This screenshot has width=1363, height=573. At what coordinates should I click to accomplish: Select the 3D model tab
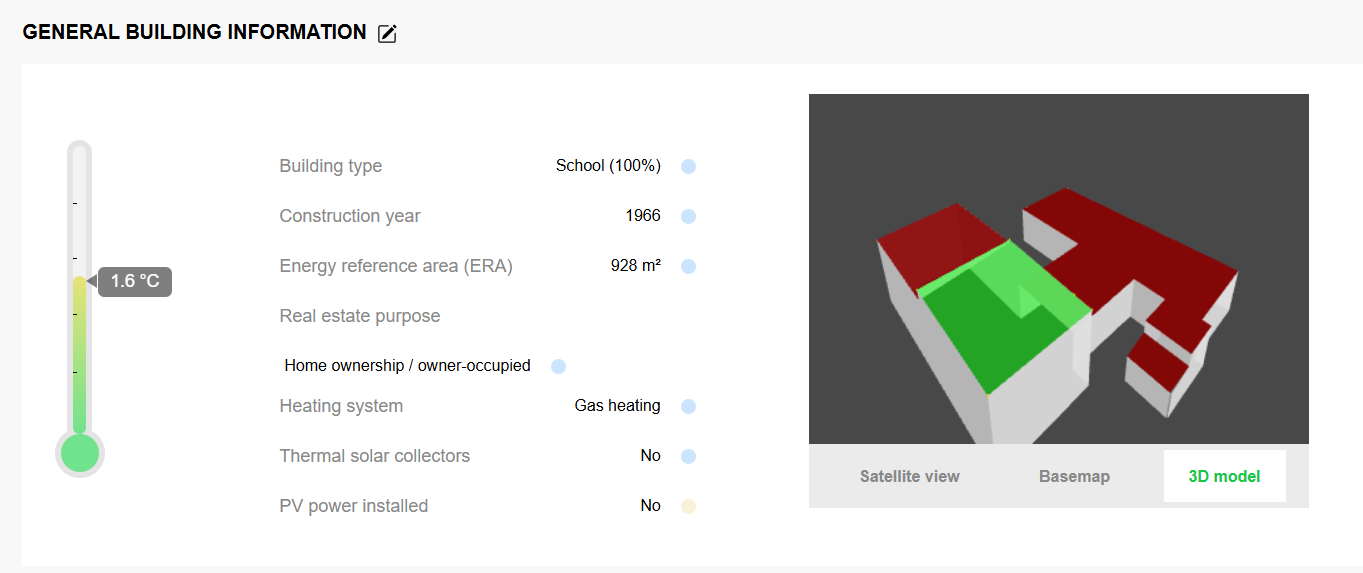(1224, 477)
